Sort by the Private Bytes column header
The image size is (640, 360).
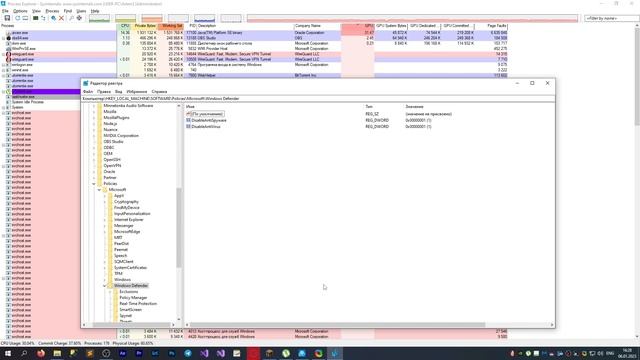[x=144, y=26]
